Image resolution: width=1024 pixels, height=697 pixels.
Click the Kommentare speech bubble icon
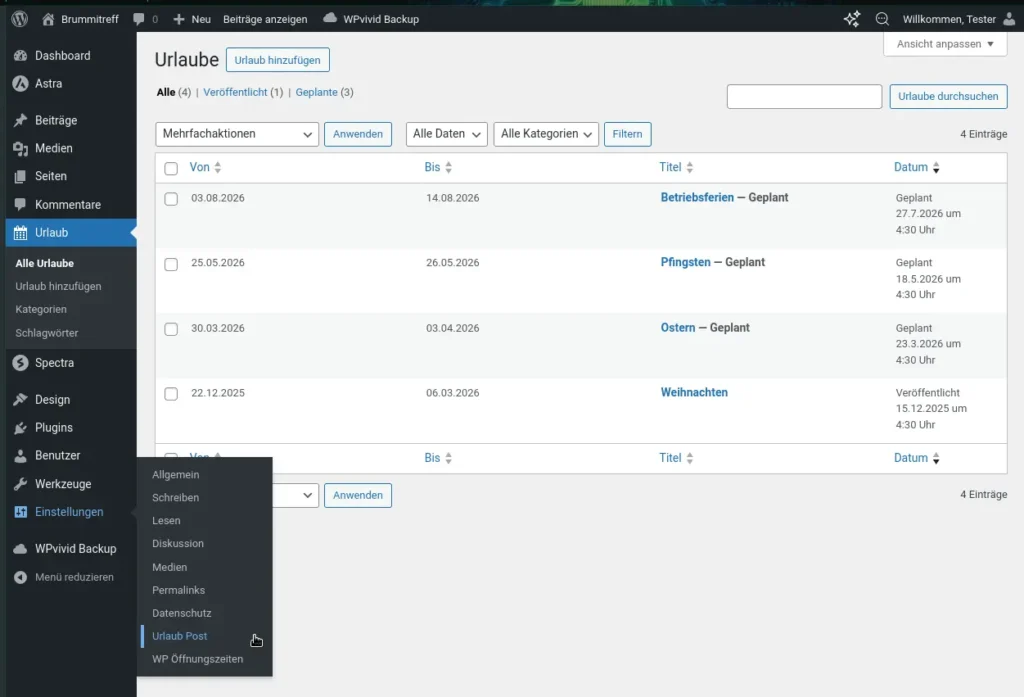point(20,204)
